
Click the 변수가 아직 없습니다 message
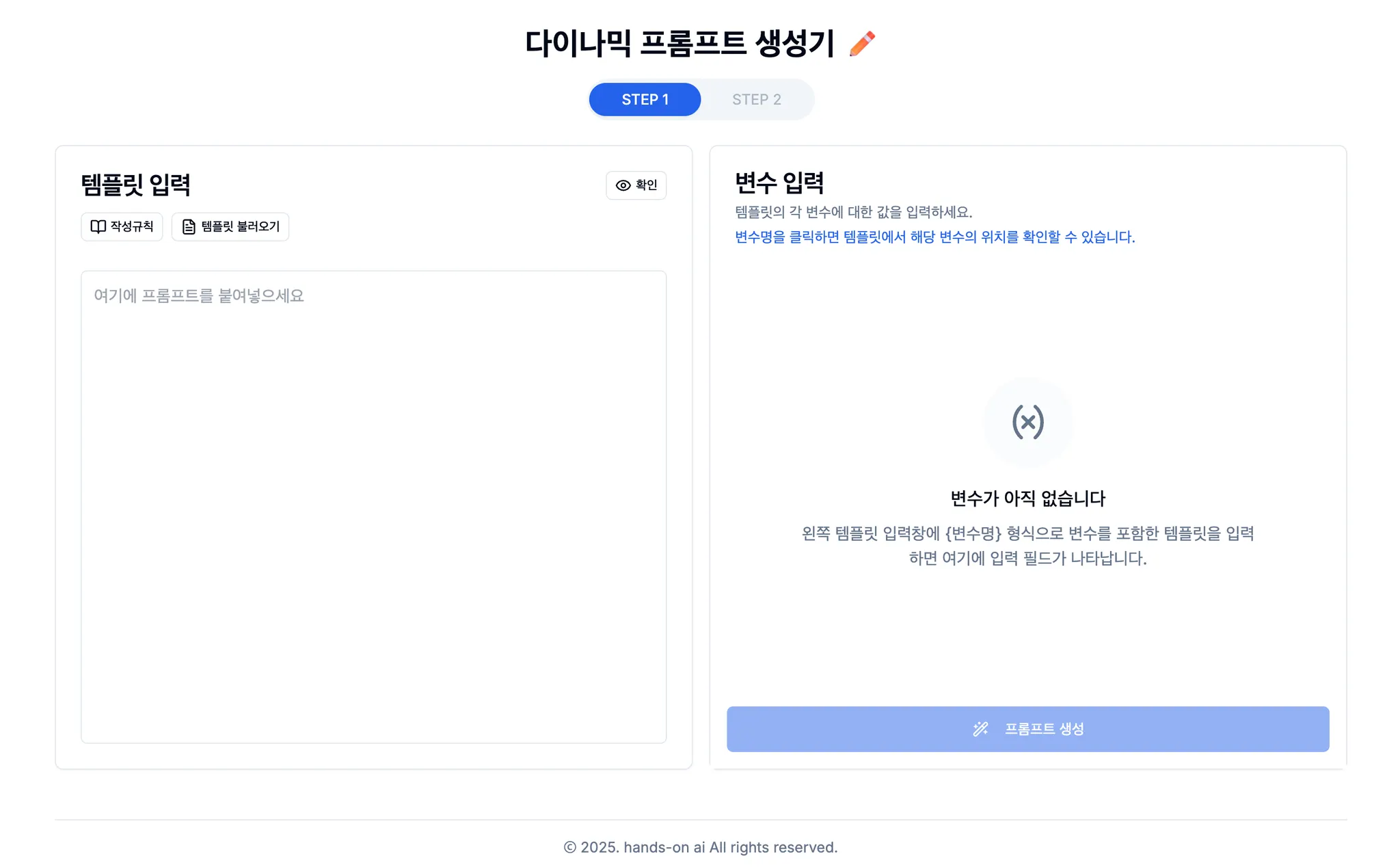(1027, 498)
